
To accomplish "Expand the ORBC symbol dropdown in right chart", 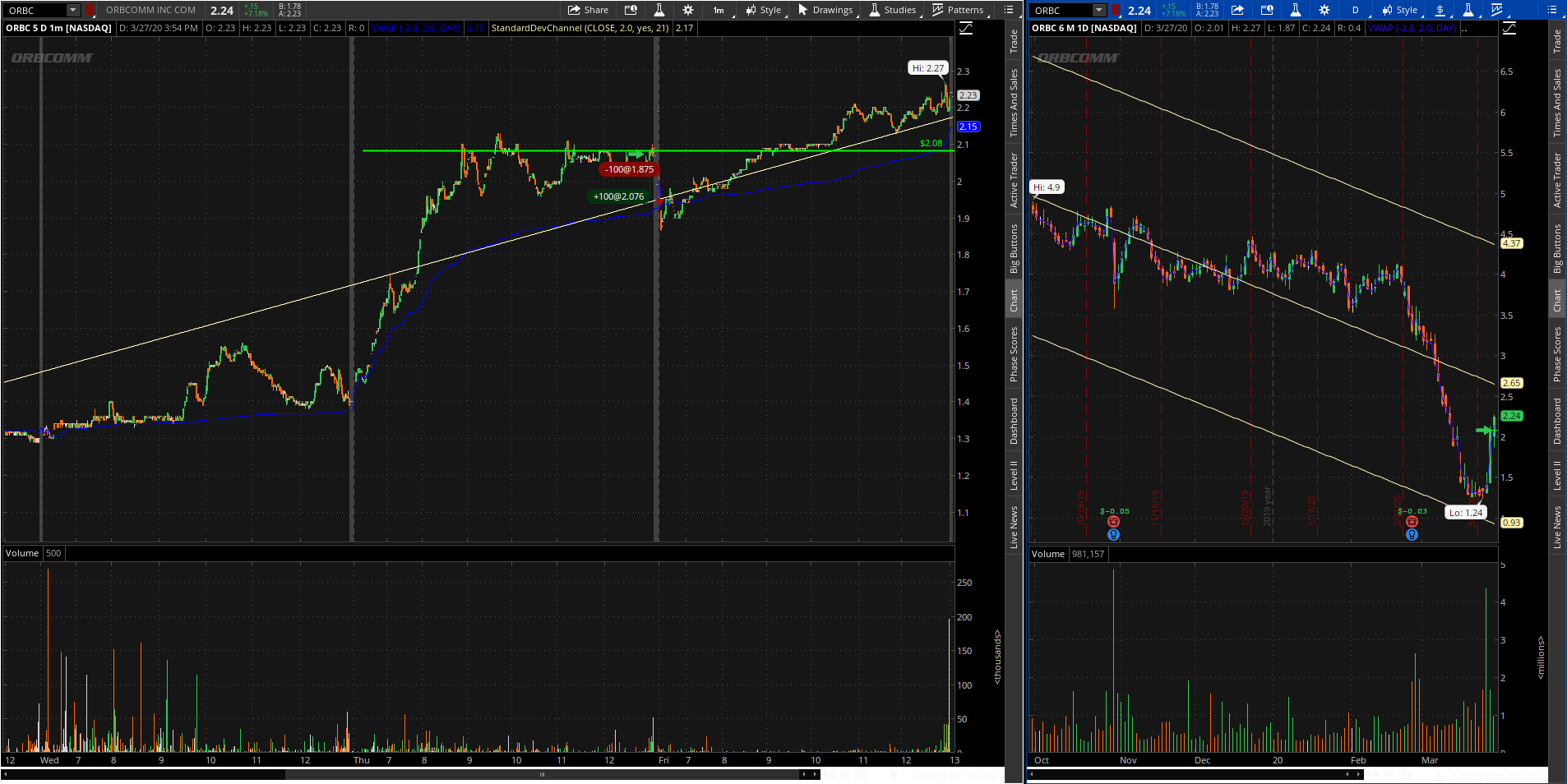I will 1099,10.
